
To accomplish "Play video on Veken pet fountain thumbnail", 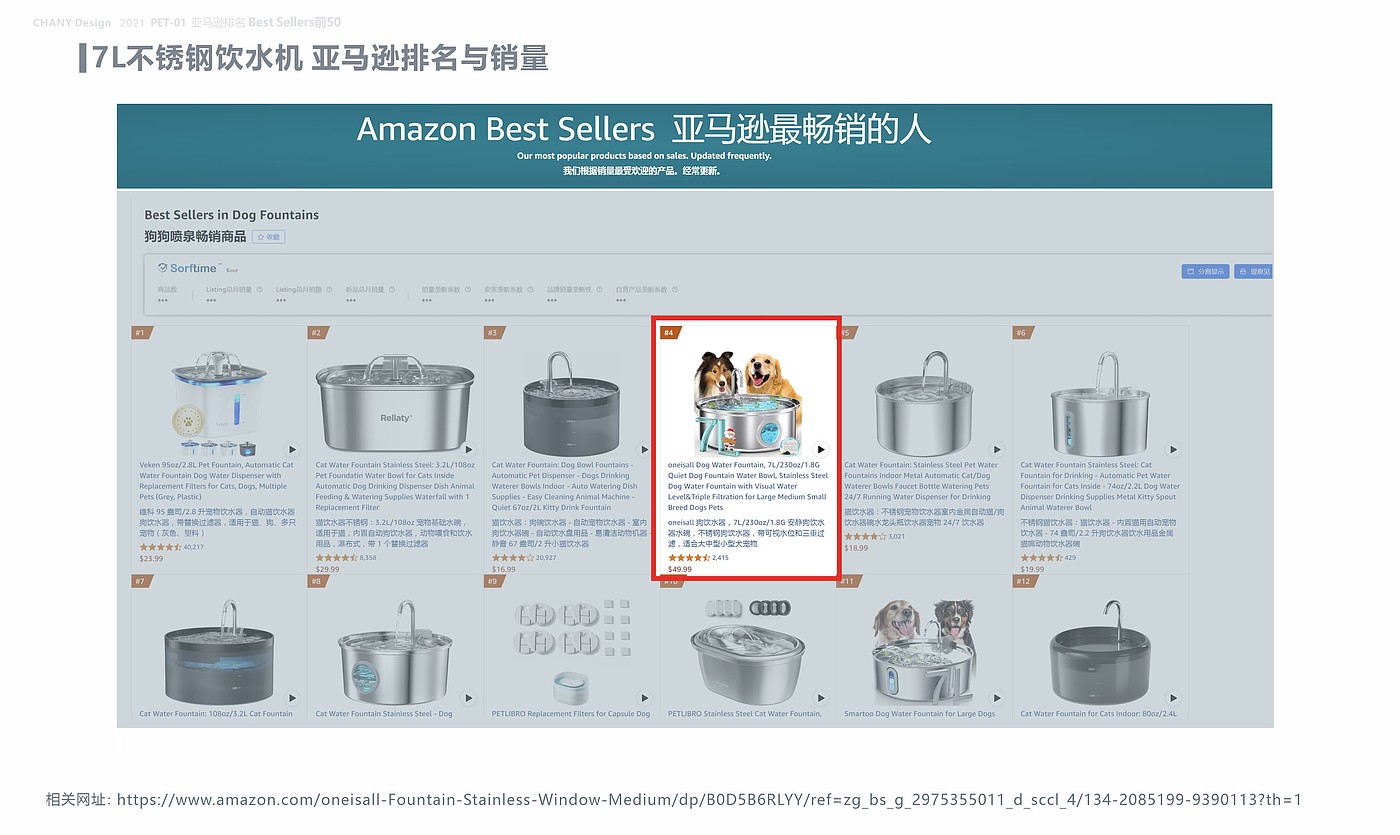I will (292, 450).
